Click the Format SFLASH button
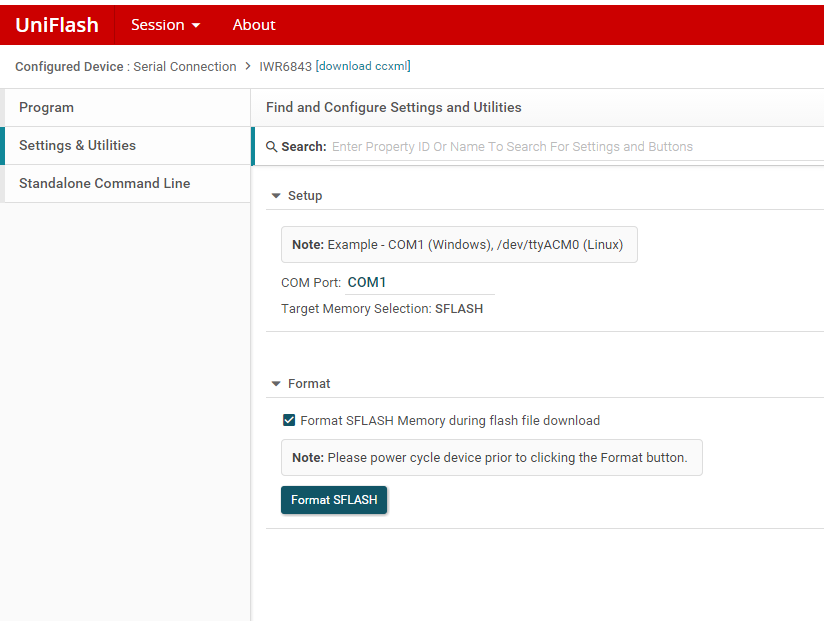Image resolution: width=824 pixels, height=621 pixels. point(334,500)
